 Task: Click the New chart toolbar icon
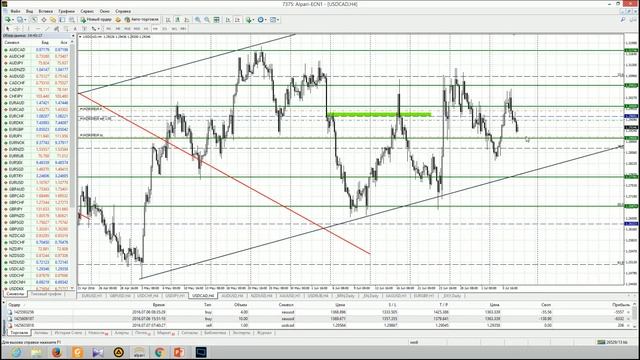click(x=7, y=20)
